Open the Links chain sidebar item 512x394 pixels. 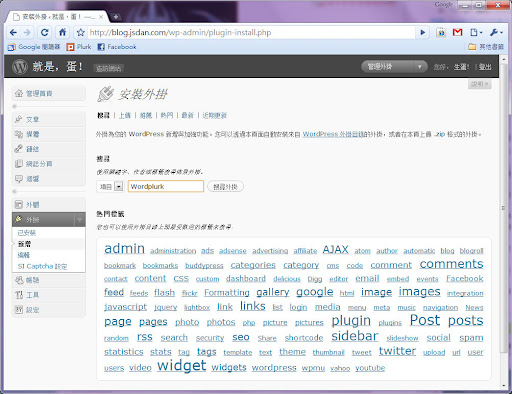pos(49,149)
